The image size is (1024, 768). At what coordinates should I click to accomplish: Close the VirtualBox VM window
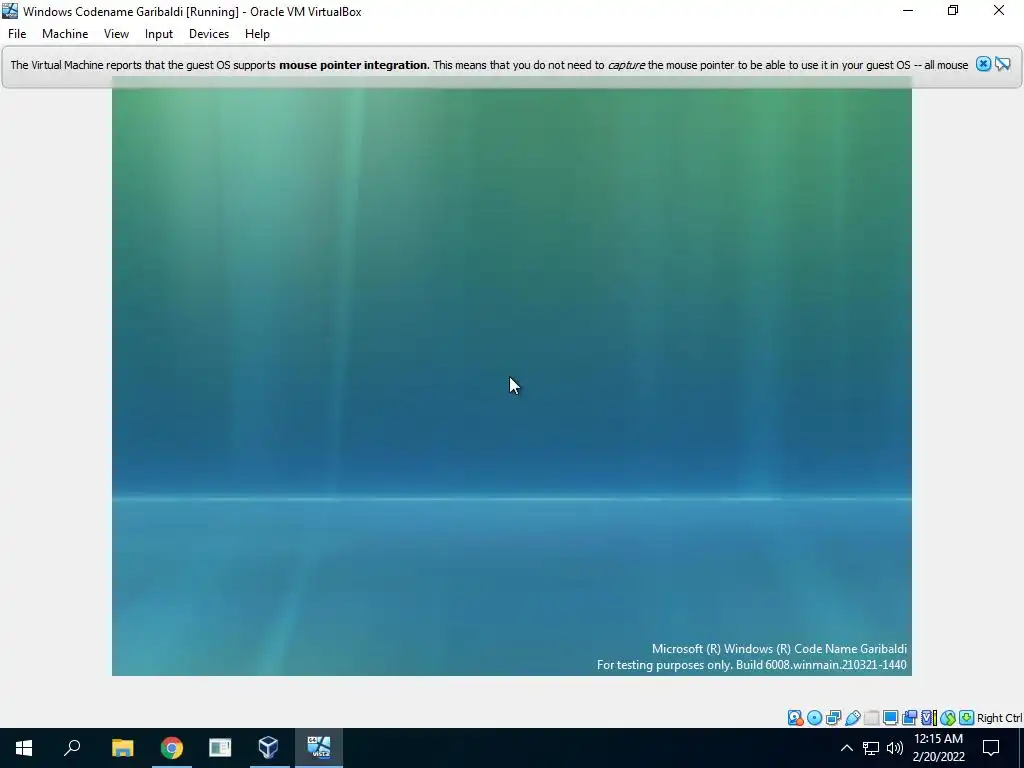(999, 10)
